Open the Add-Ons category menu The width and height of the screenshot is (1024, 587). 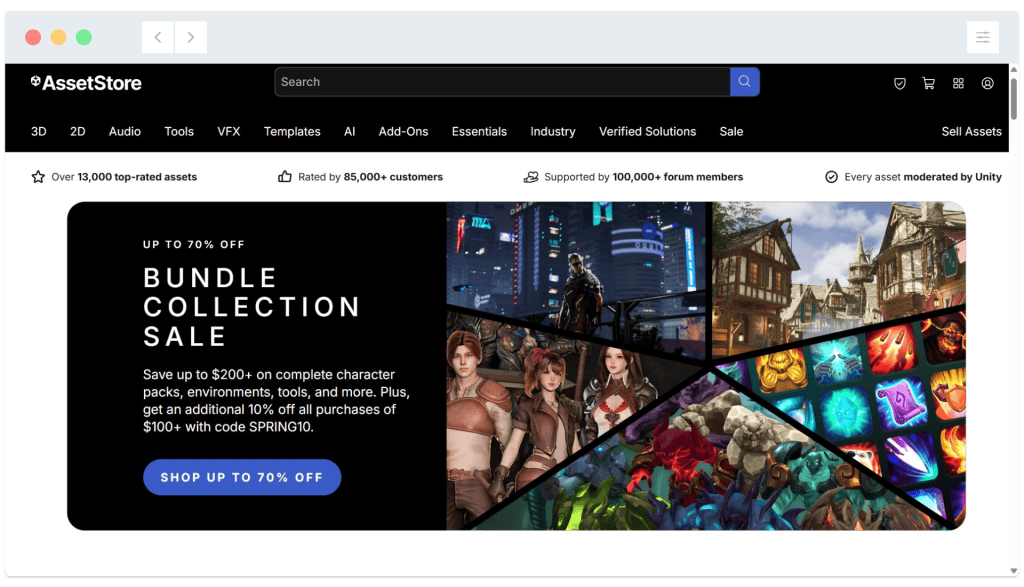coord(403,131)
